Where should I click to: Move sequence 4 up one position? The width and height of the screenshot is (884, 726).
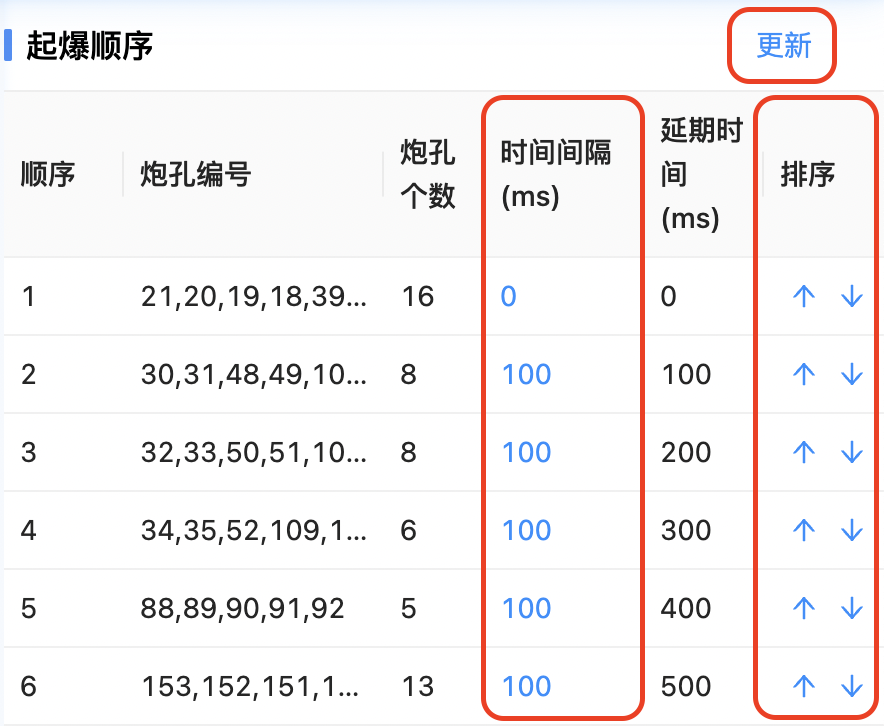click(804, 530)
